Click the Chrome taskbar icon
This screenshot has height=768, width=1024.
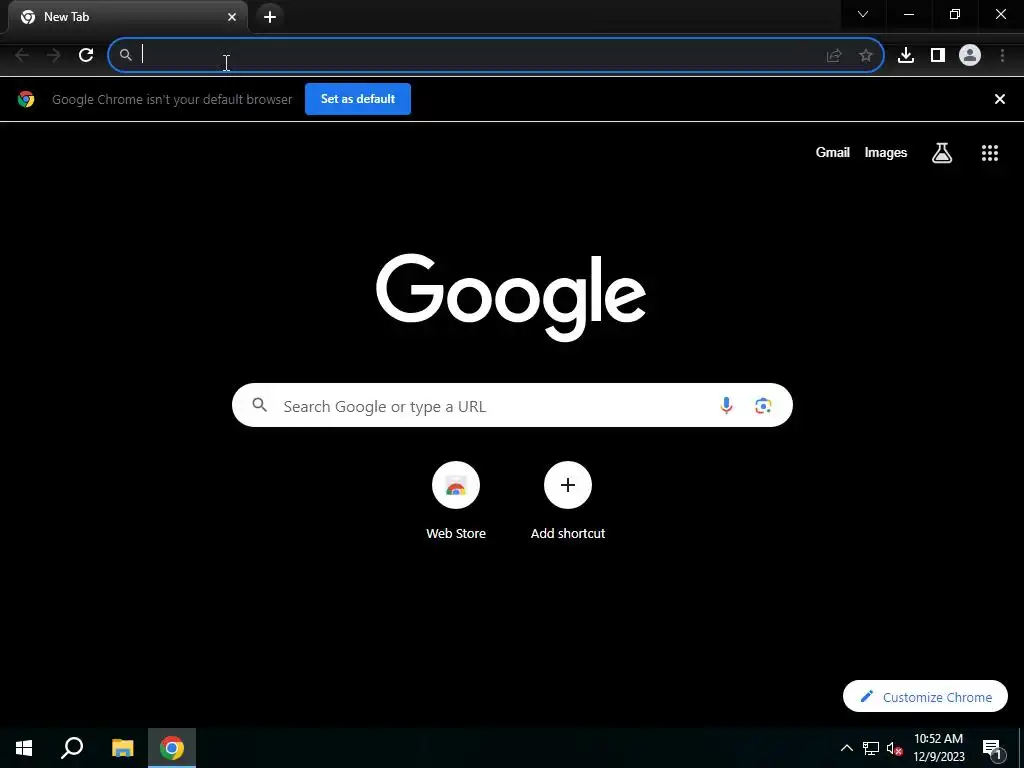click(172, 748)
